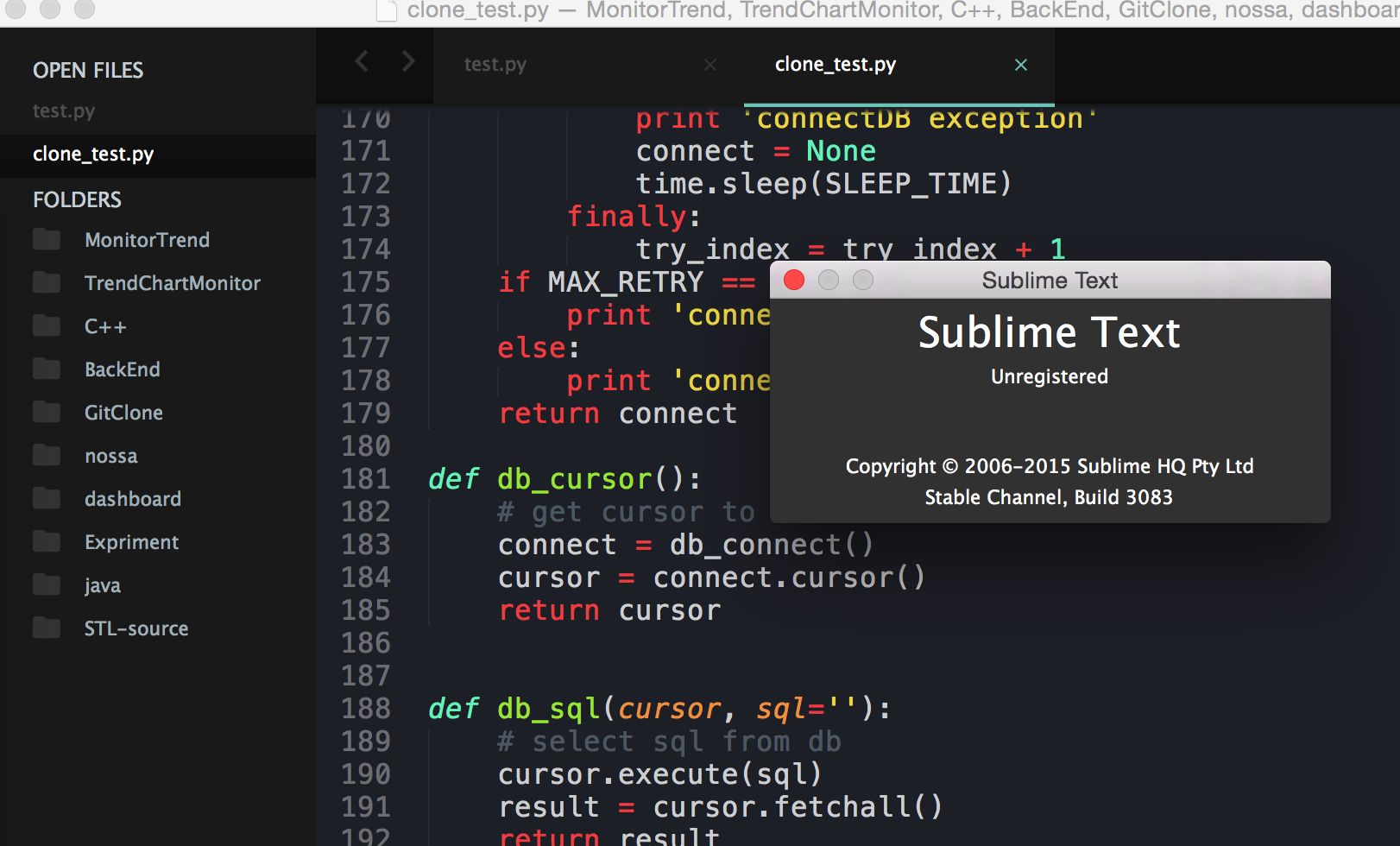Viewport: 1400px width, 846px height.
Task: Click the BackEnd folder icon
Action: coord(46,369)
